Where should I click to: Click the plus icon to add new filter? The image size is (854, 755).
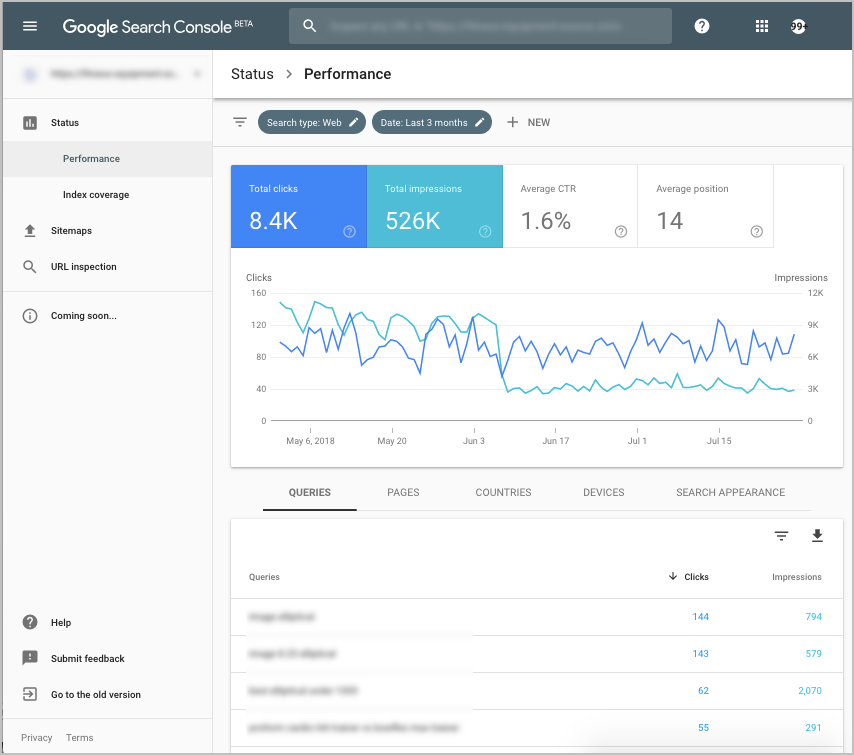(x=512, y=122)
